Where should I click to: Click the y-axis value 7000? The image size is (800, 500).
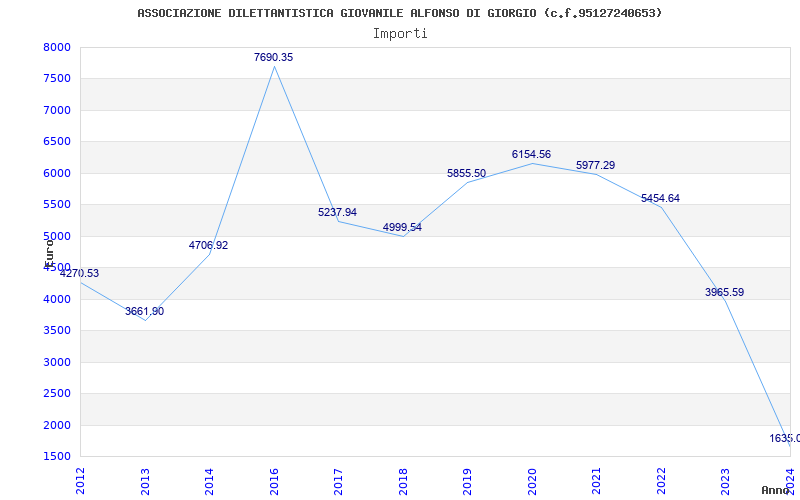click(x=57, y=110)
